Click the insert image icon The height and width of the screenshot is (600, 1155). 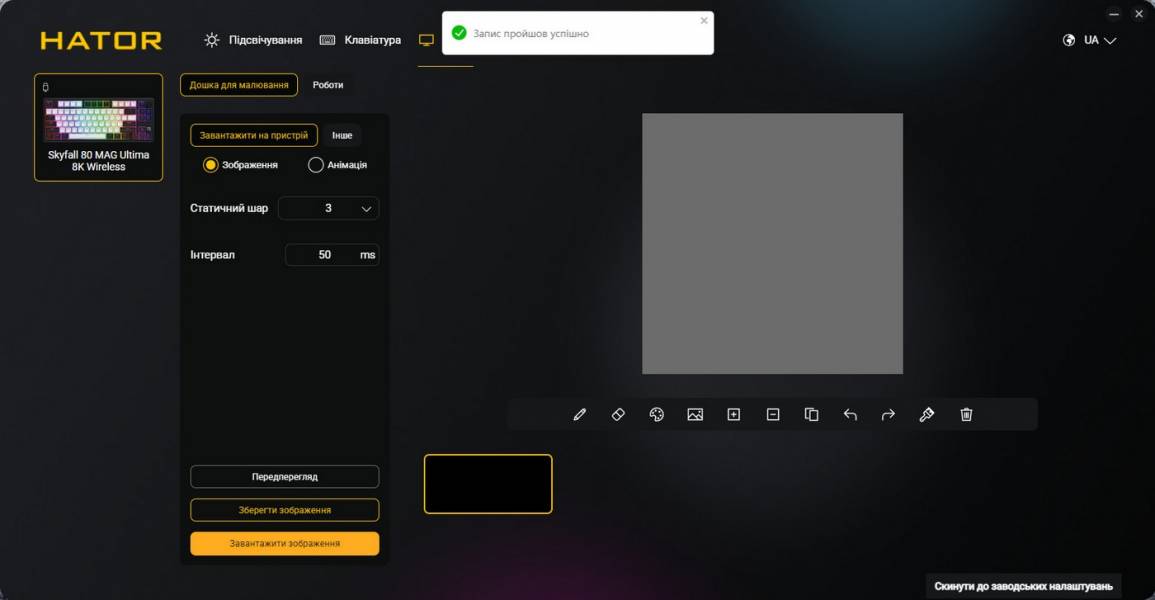tap(695, 414)
